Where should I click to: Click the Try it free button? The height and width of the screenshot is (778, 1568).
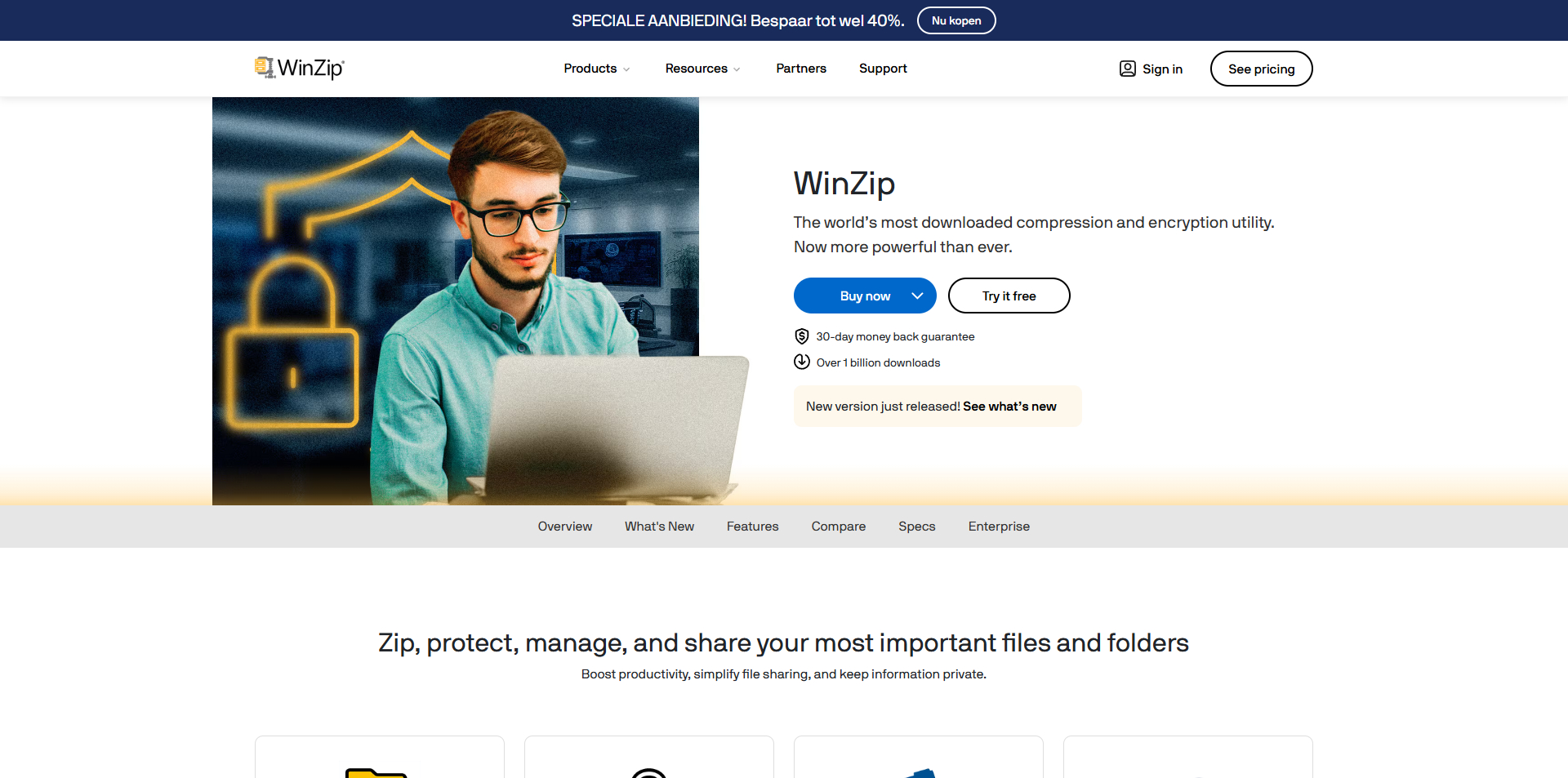(x=1009, y=296)
